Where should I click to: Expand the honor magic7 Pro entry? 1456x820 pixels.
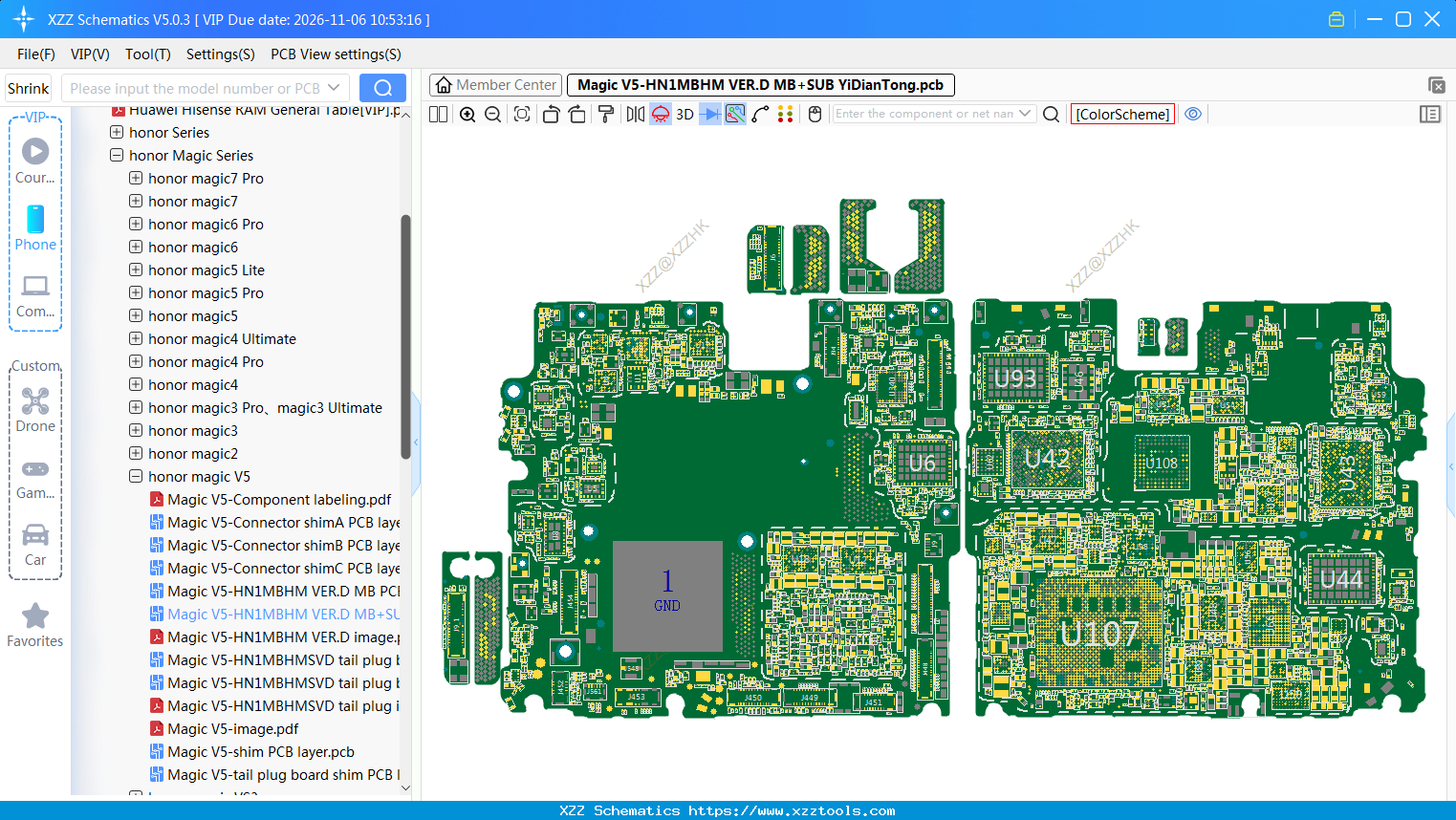coord(135,178)
